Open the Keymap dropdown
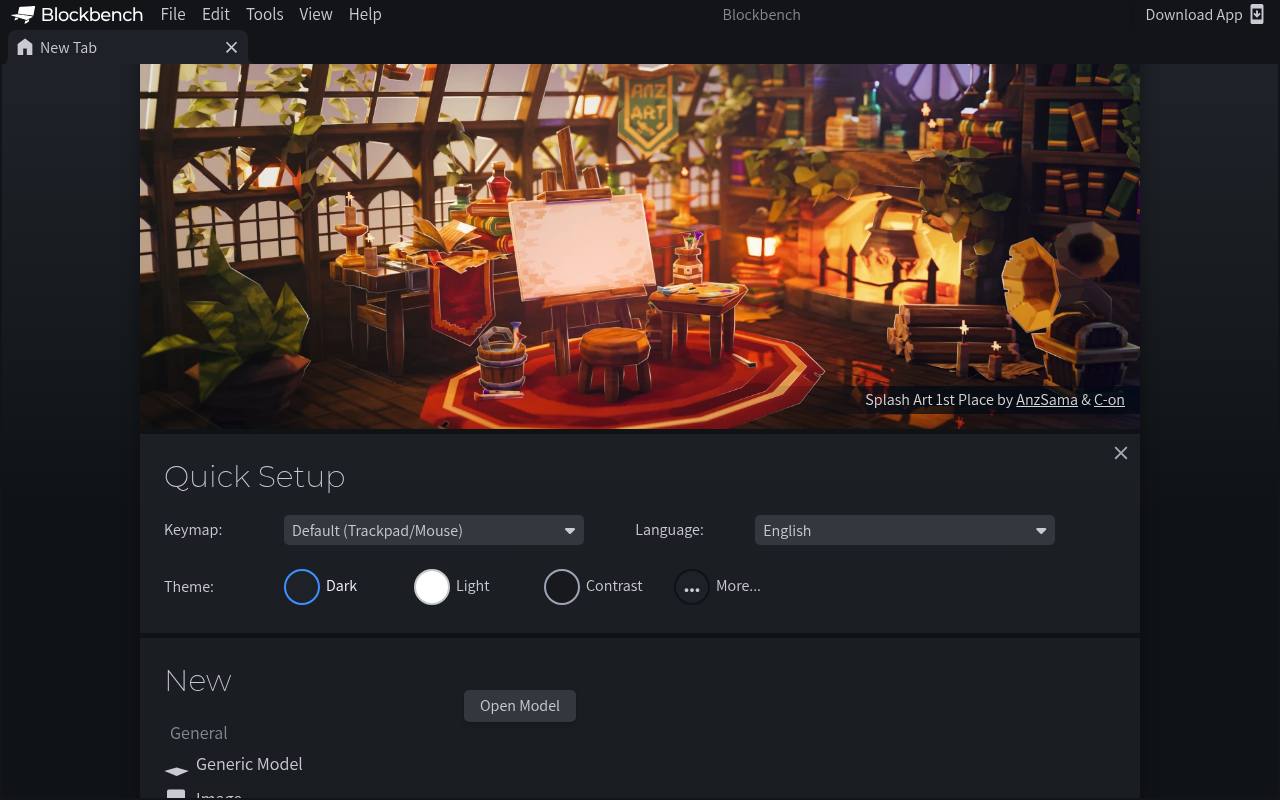1280x800 pixels. click(433, 530)
